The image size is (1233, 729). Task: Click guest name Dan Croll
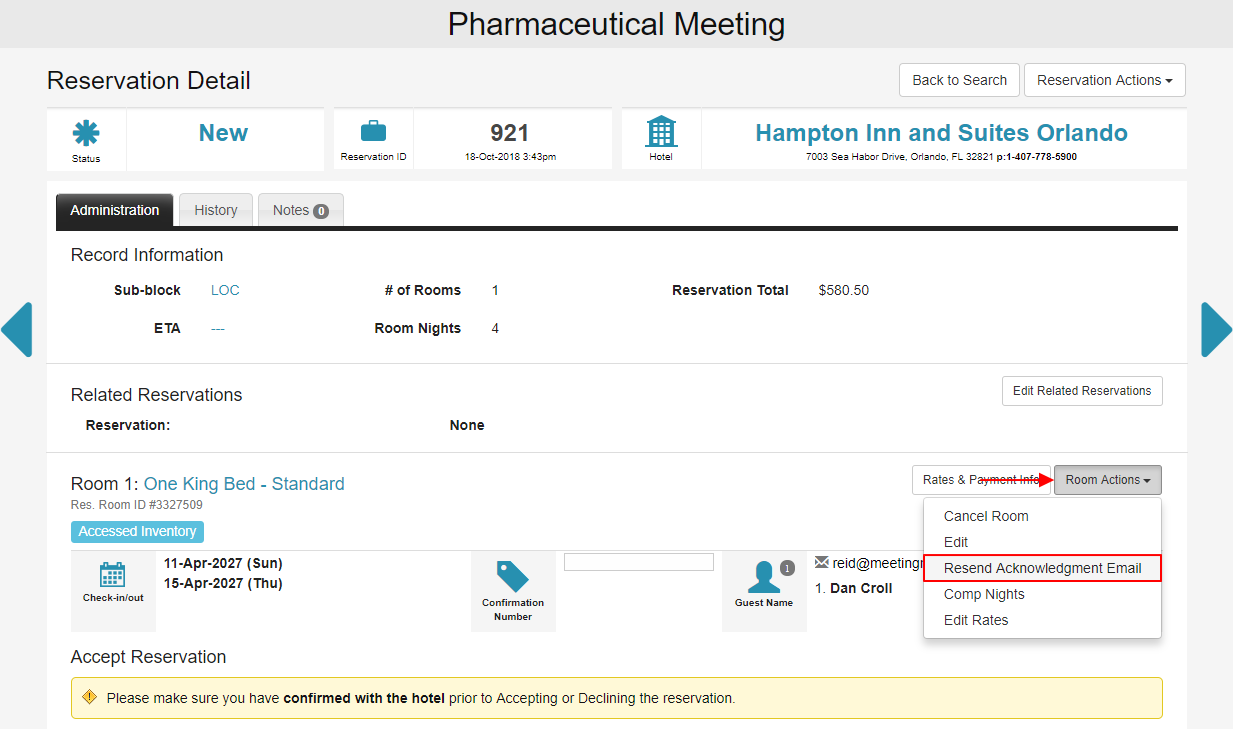pos(861,588)
